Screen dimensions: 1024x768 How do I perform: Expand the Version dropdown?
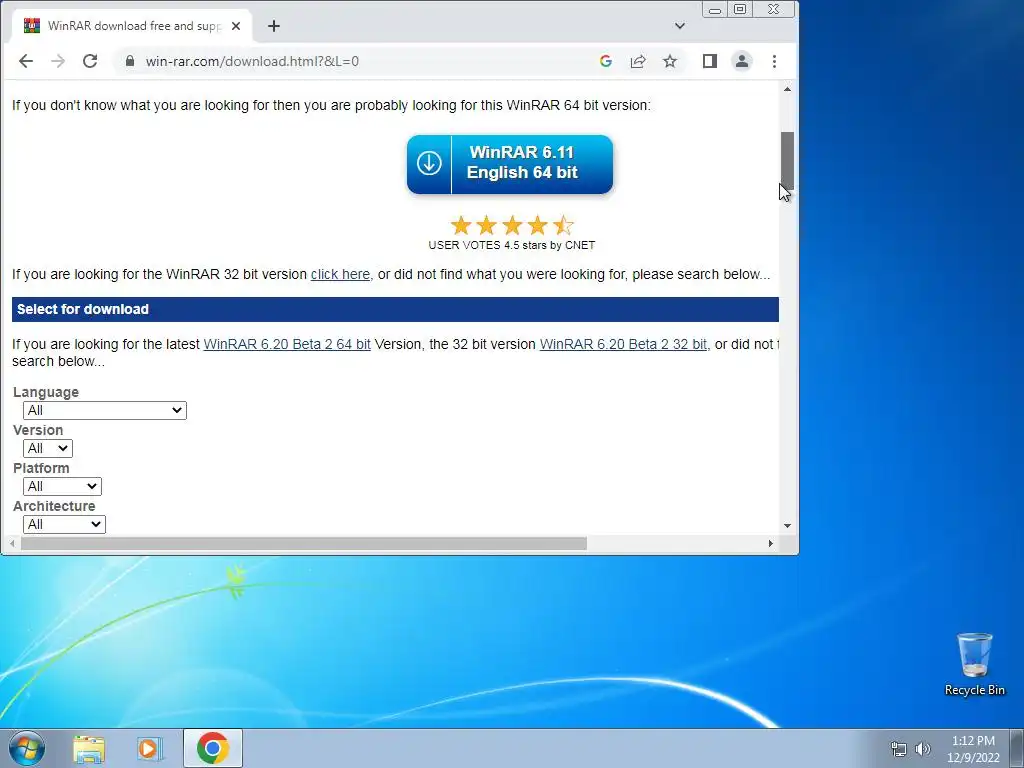click(48, 448)
